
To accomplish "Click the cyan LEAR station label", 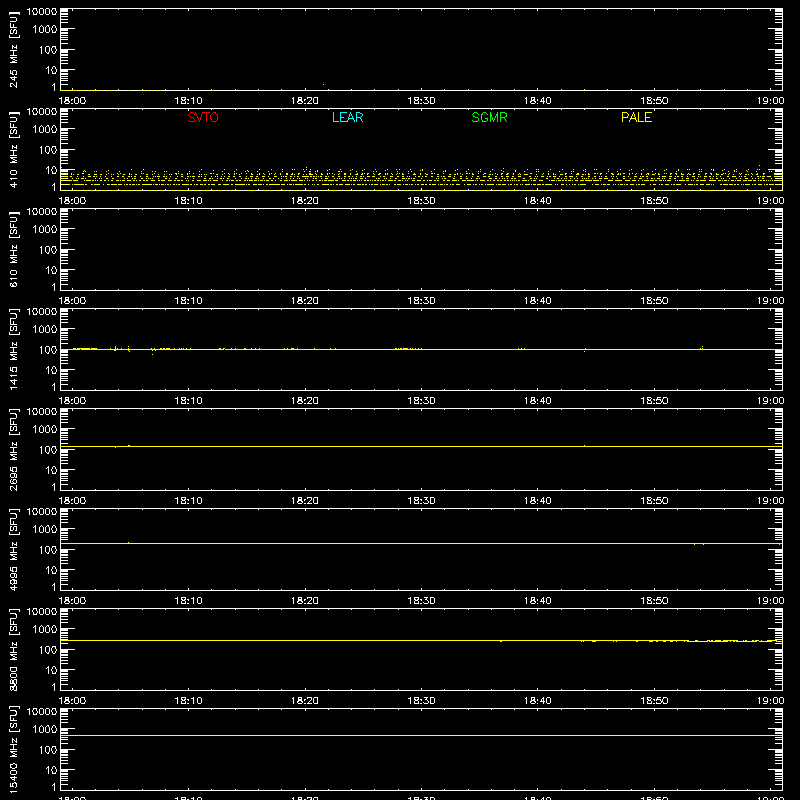I will 347,117.
